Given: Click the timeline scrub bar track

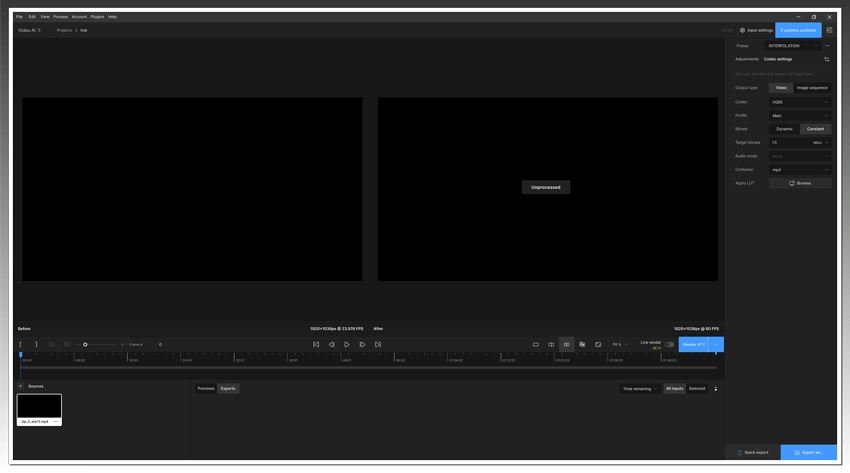Looking at the screenshot, I should pyautogui.click(x=368, y=368).
